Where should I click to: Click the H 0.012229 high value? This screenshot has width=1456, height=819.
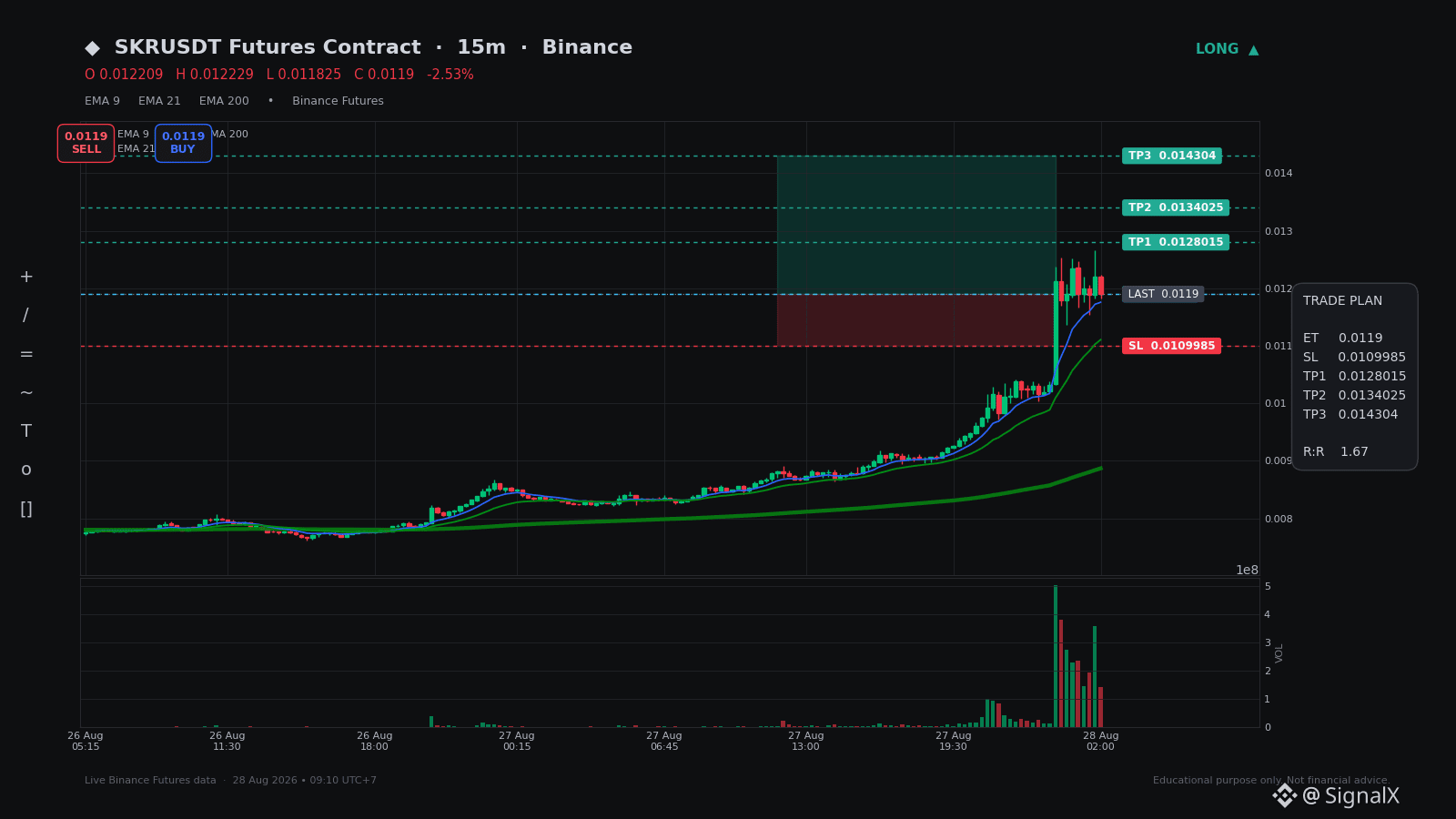point(215,75)
